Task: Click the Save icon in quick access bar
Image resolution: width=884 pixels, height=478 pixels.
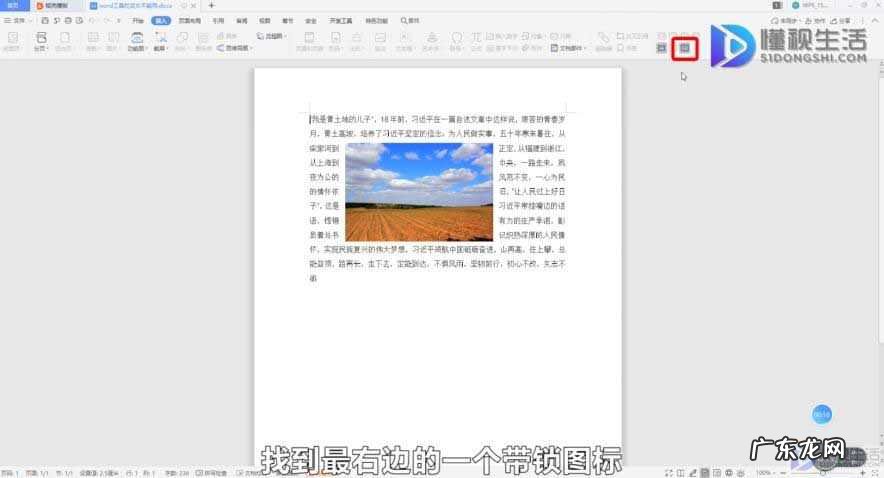Action: (45, 20)
